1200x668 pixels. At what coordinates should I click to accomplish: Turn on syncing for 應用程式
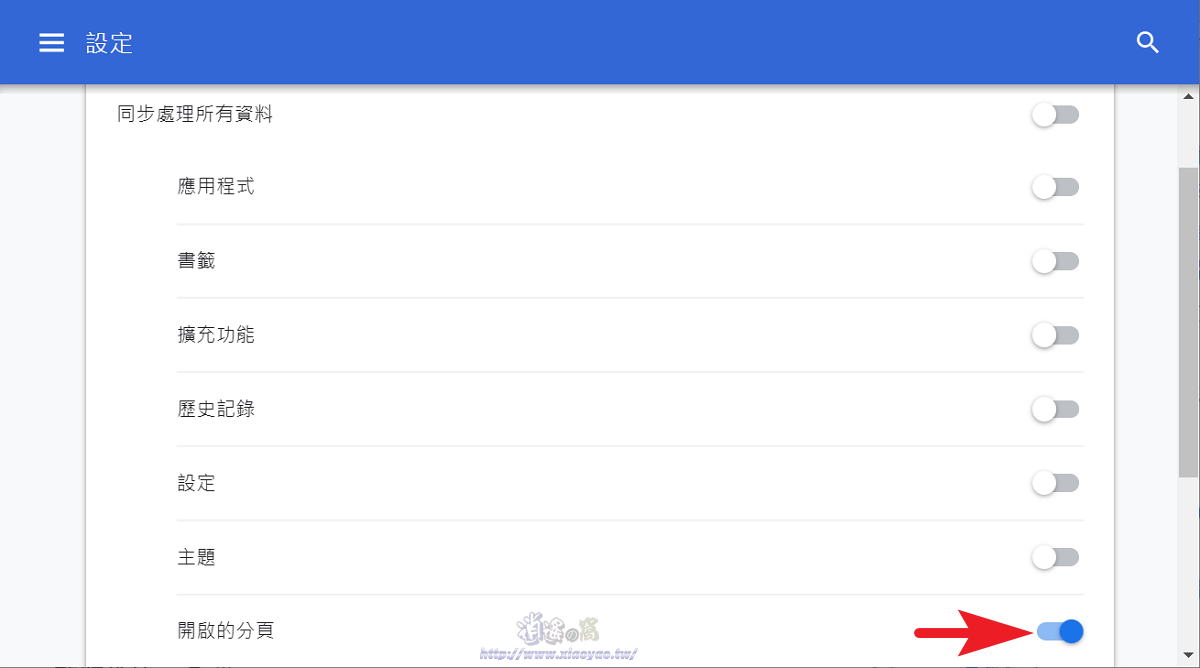(x=1055, y=187)
